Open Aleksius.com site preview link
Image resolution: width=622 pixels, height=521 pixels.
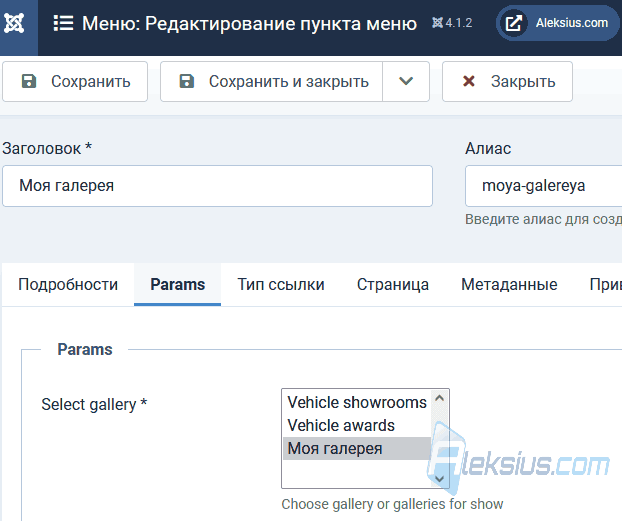tap(559, 23)
